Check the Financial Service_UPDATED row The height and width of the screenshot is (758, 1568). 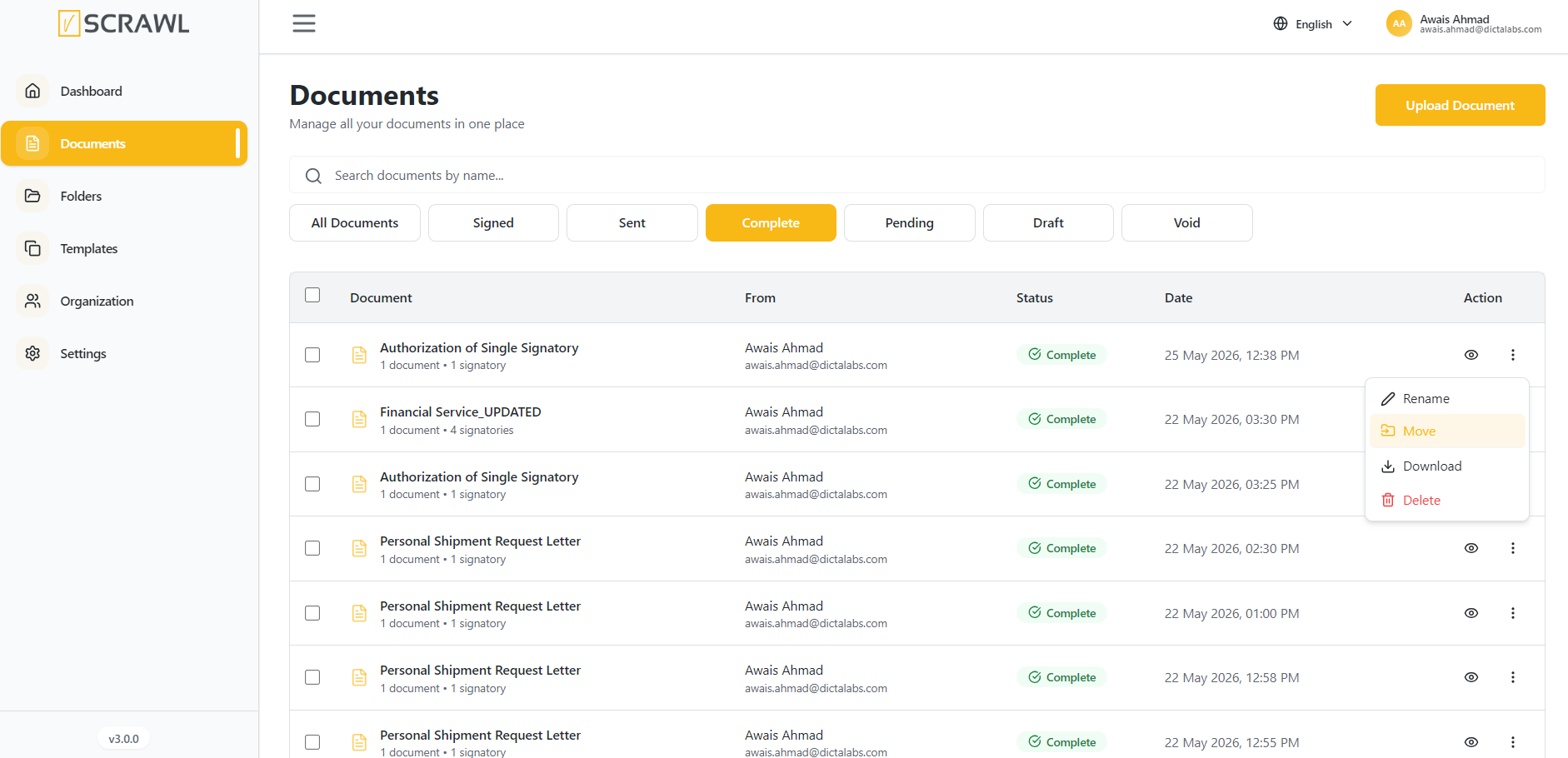pos(312,419)
